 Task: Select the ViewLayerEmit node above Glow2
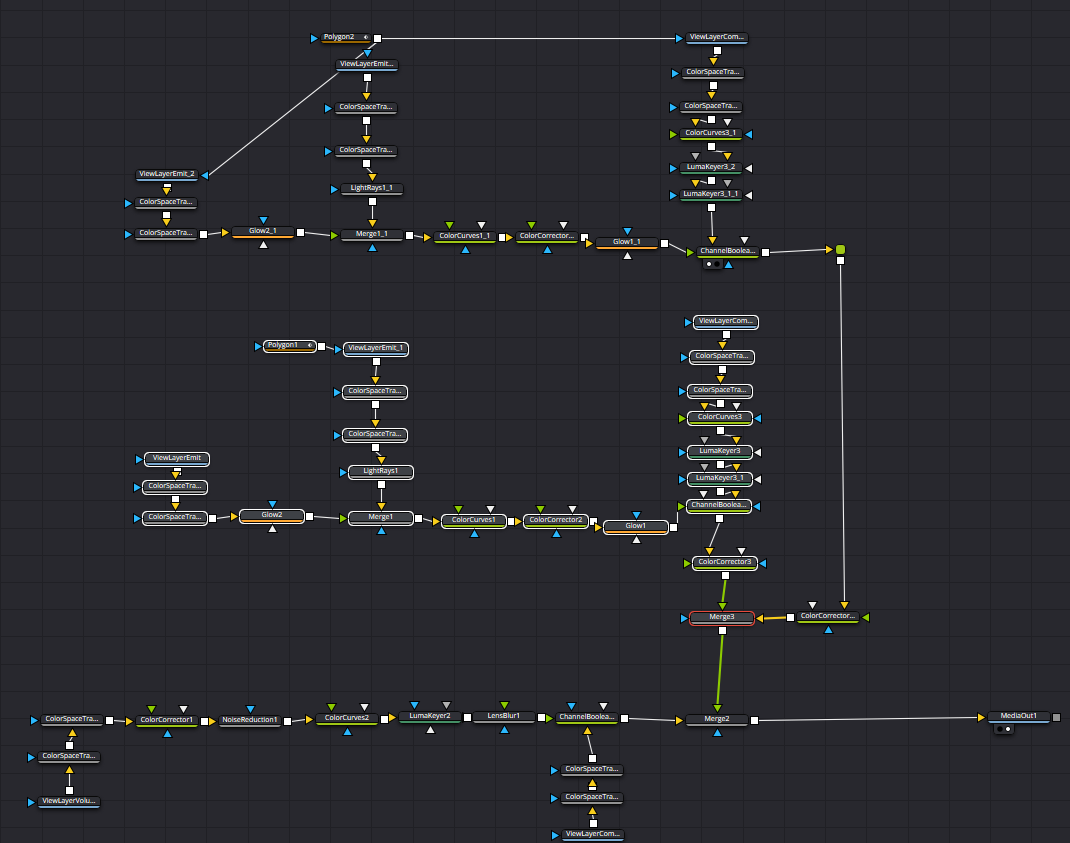coord(177,459)
